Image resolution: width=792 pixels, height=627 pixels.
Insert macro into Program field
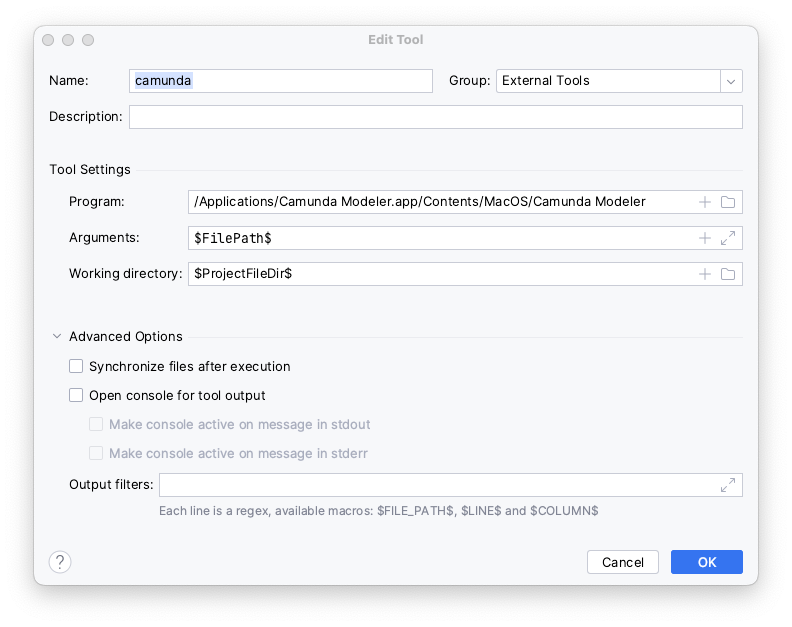coord(705,202)
